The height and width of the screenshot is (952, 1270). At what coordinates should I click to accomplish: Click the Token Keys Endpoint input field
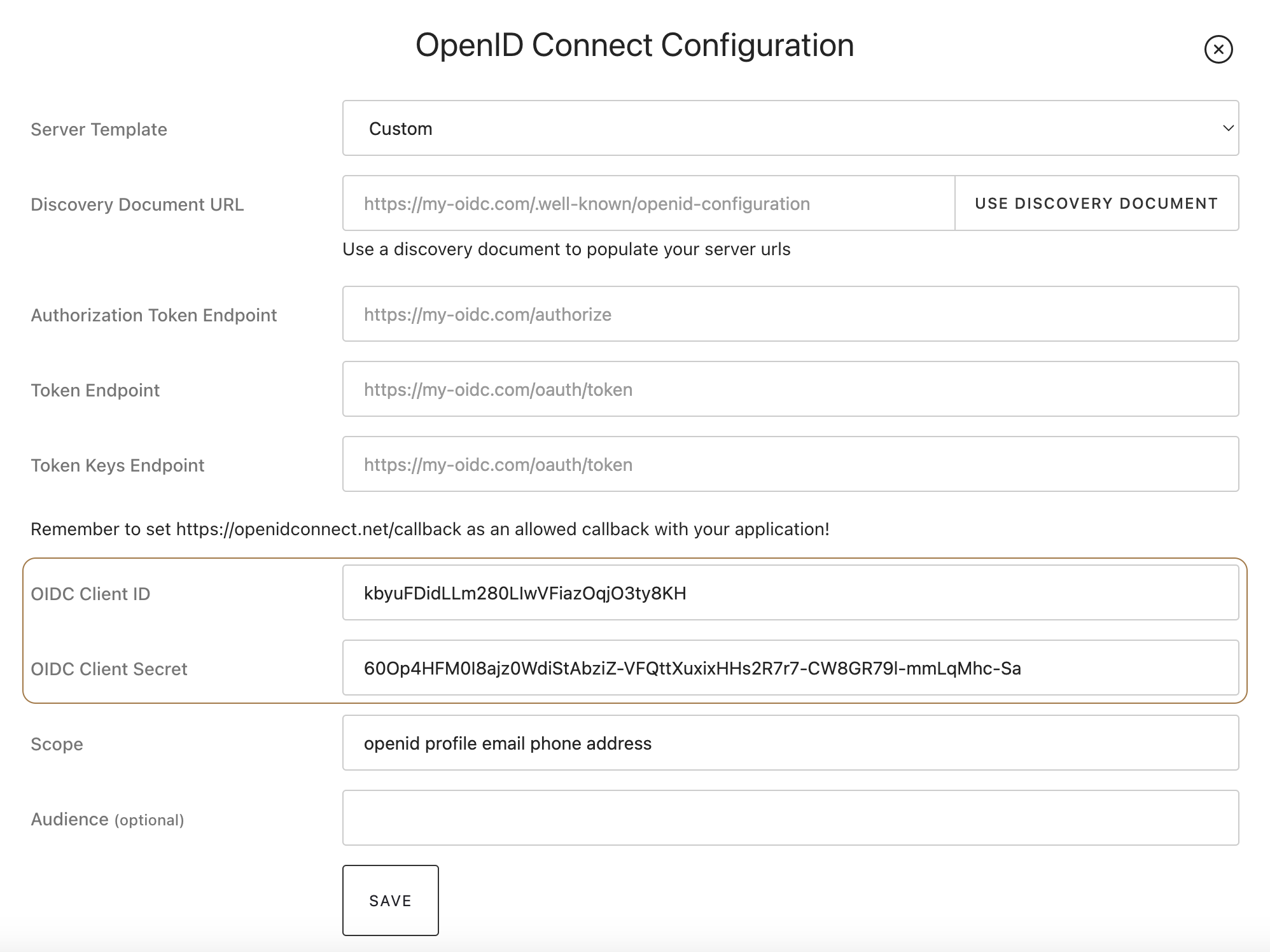[x=790, y=465]
